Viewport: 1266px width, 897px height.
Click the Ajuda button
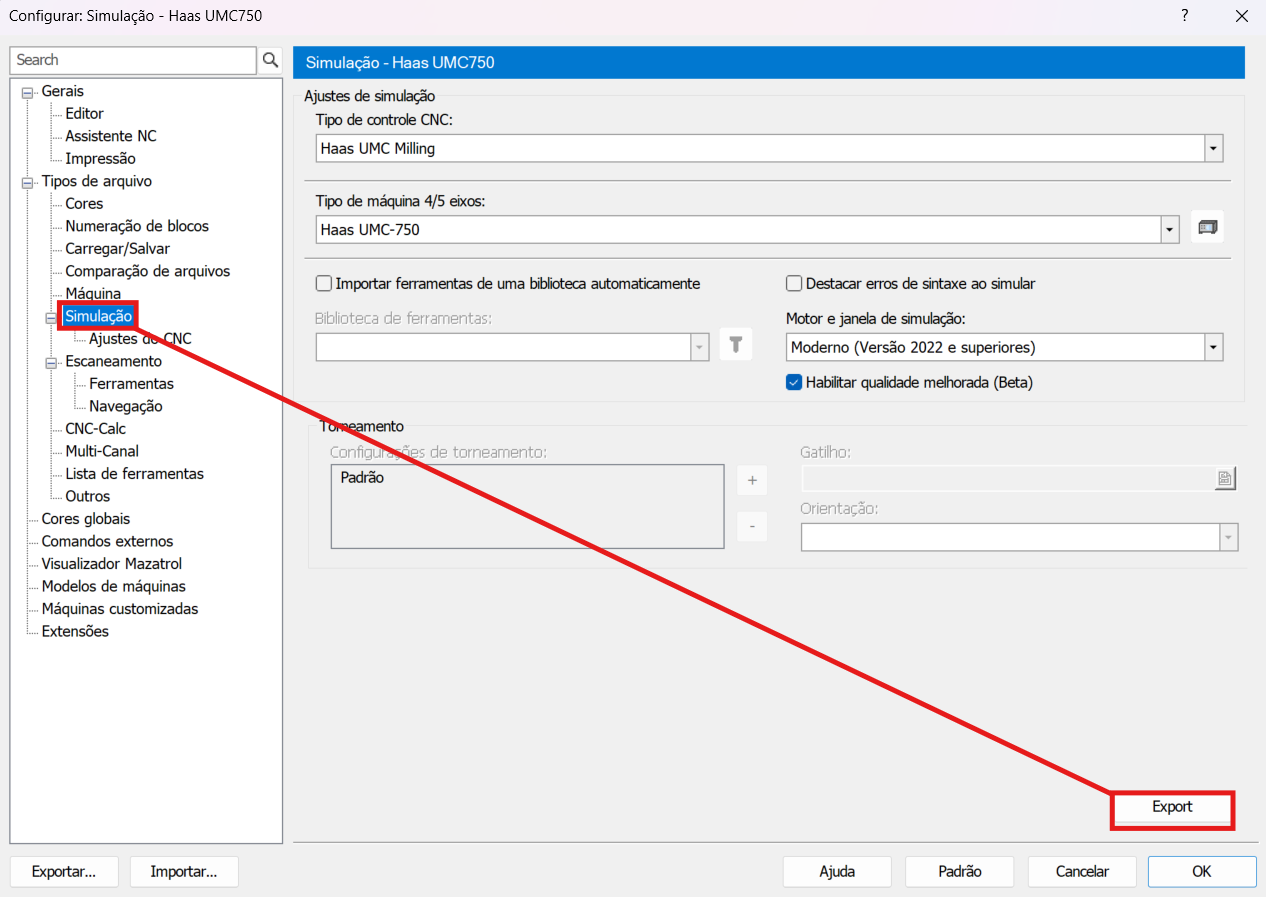837,871
